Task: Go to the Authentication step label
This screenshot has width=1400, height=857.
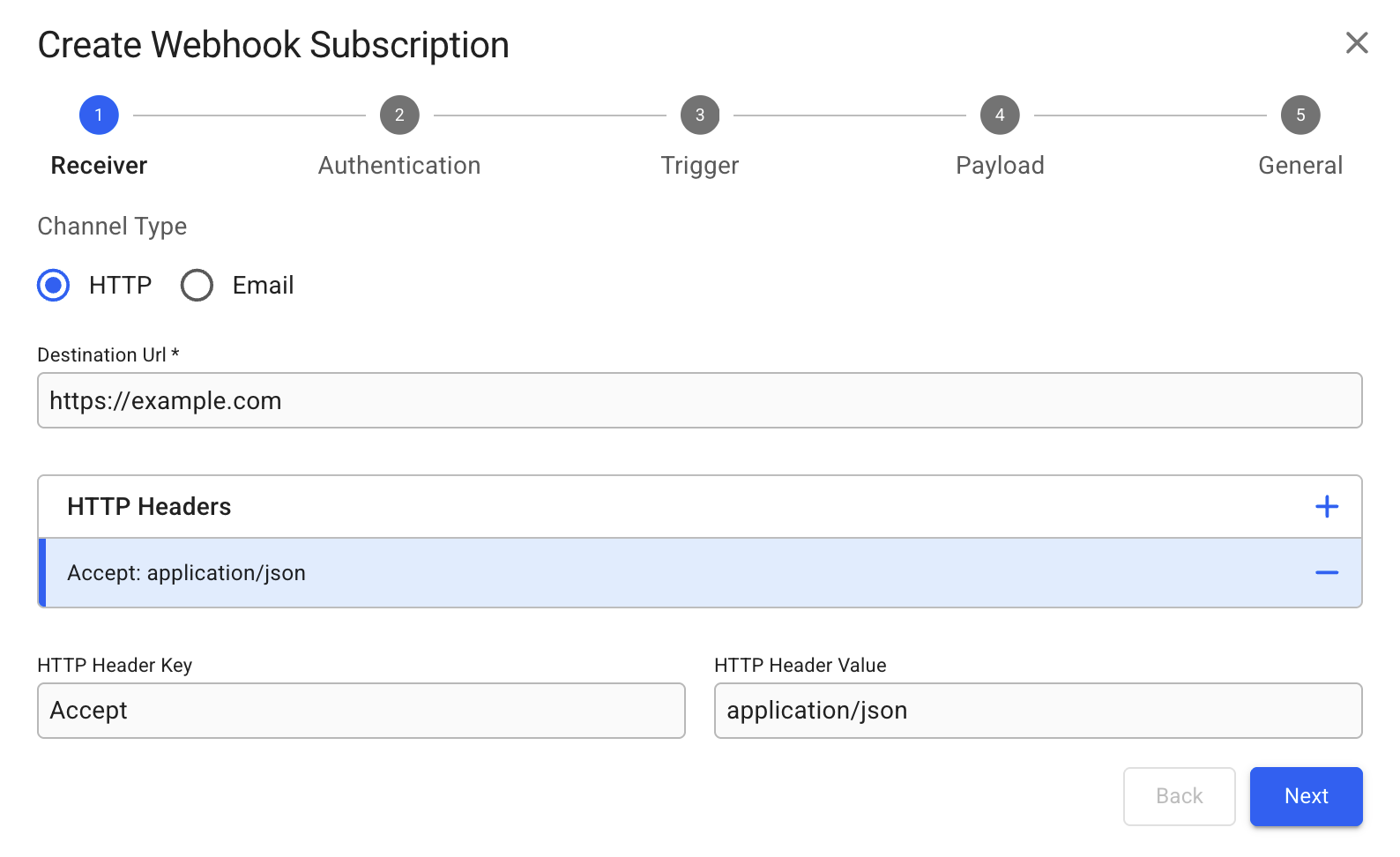Action: click(399, 166)
